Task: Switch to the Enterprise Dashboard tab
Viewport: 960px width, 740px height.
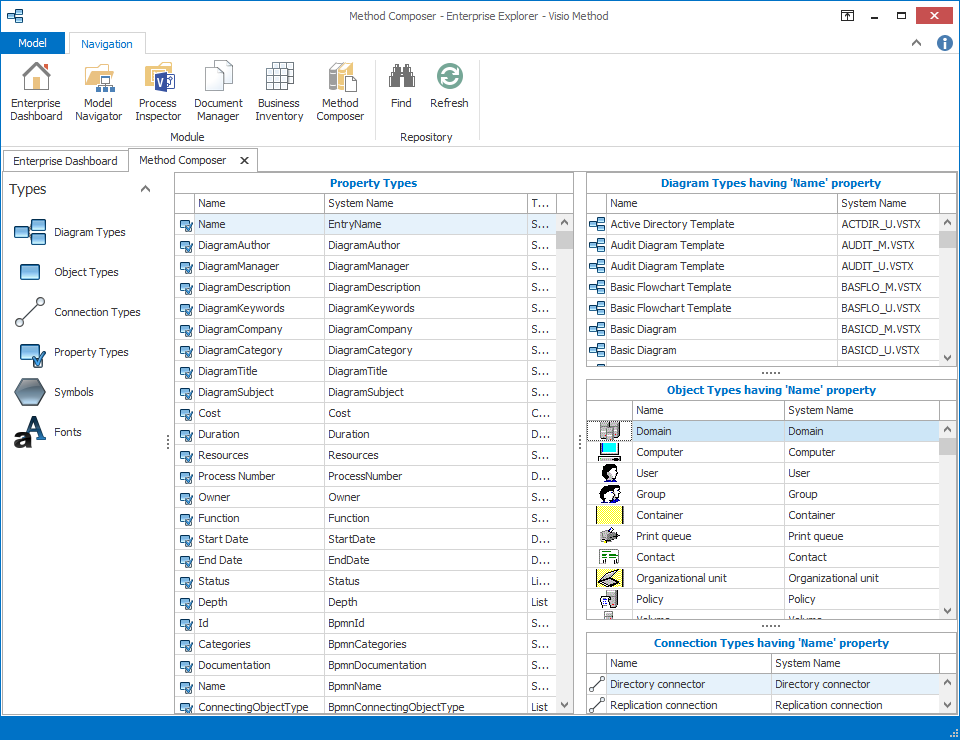Action: 65,160
